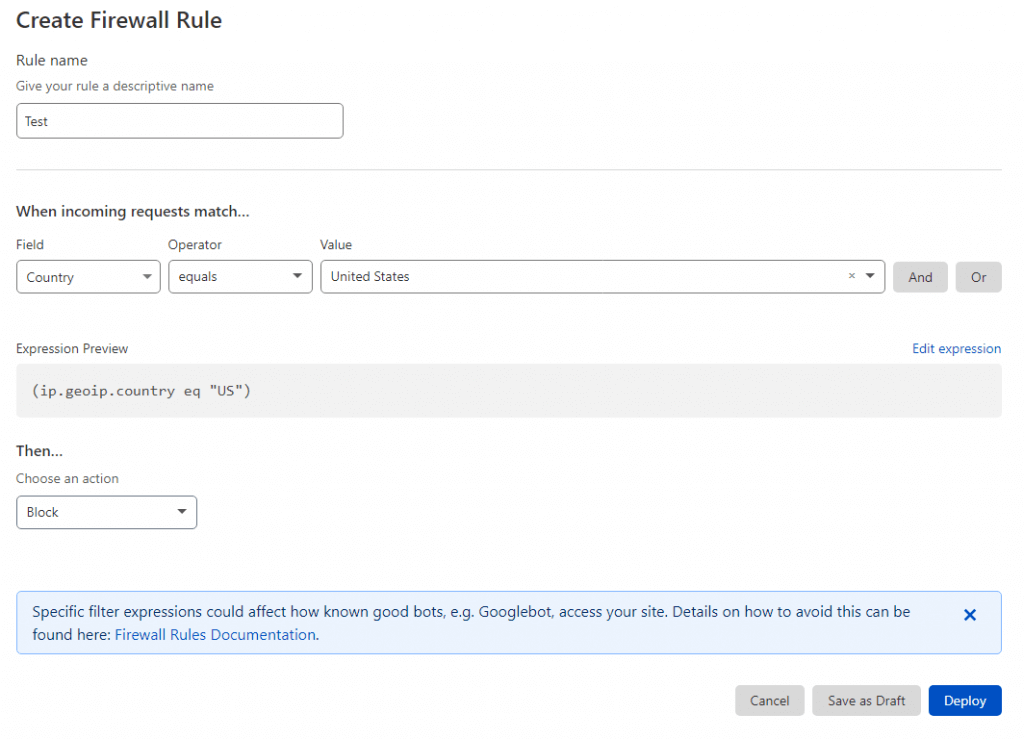Image resolution: width=1024 pixels, height=739 pixels.
Task: Add an Or condition to rule
Action: pos(978,277)
